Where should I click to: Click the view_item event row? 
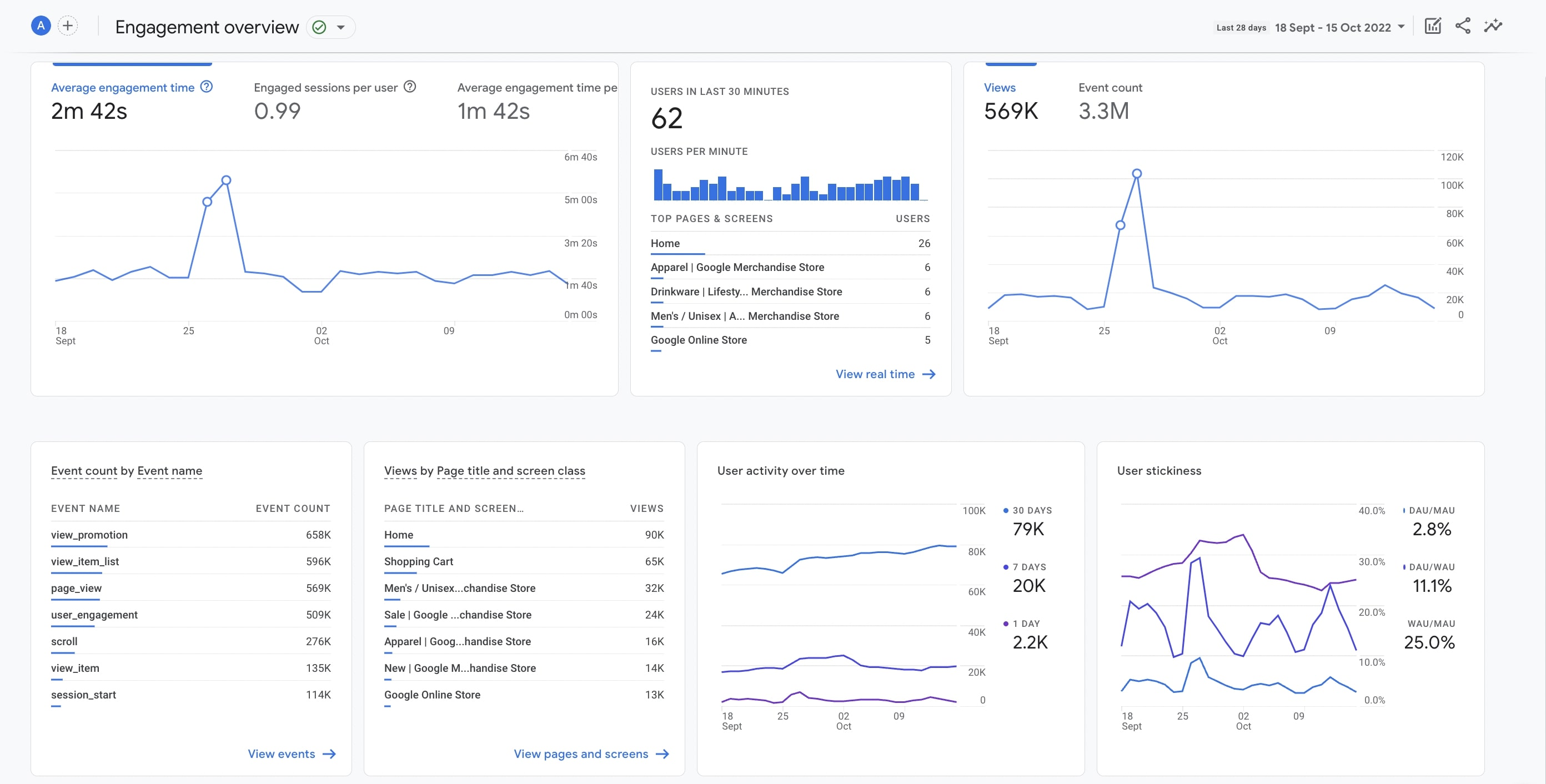191,668
